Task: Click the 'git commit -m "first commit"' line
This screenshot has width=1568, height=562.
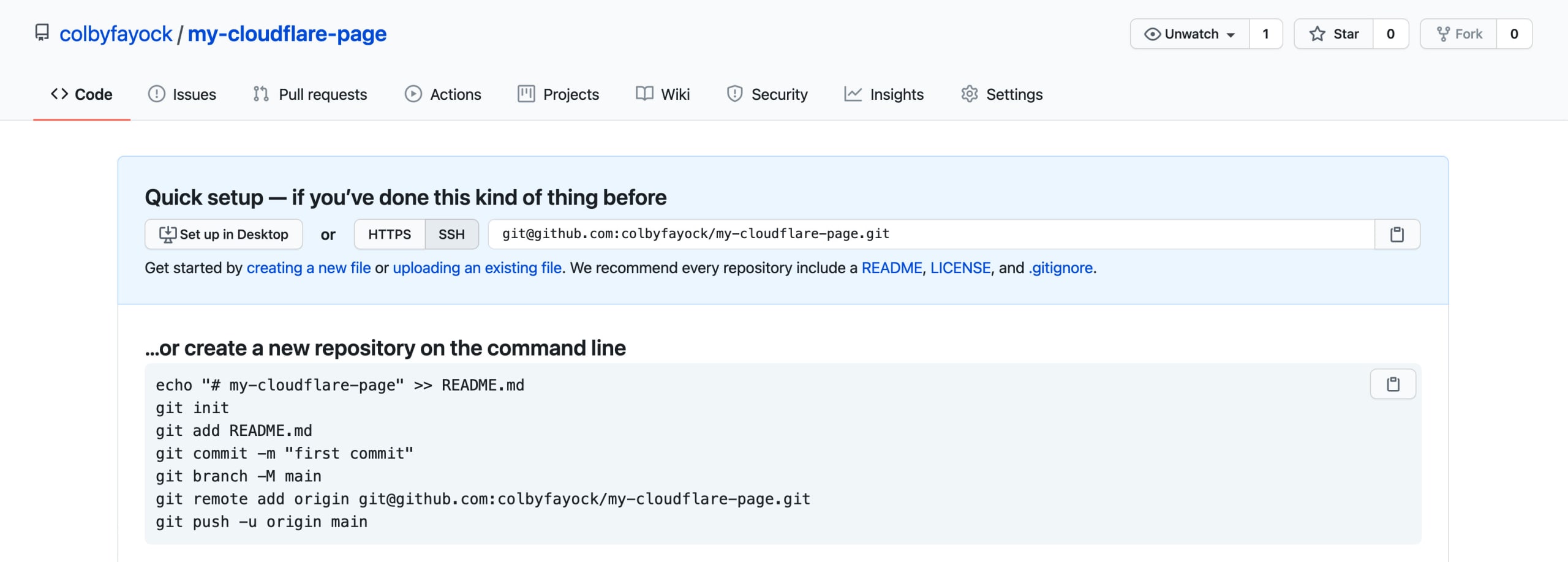Action: pyautogui.click(x=285, y=453)
